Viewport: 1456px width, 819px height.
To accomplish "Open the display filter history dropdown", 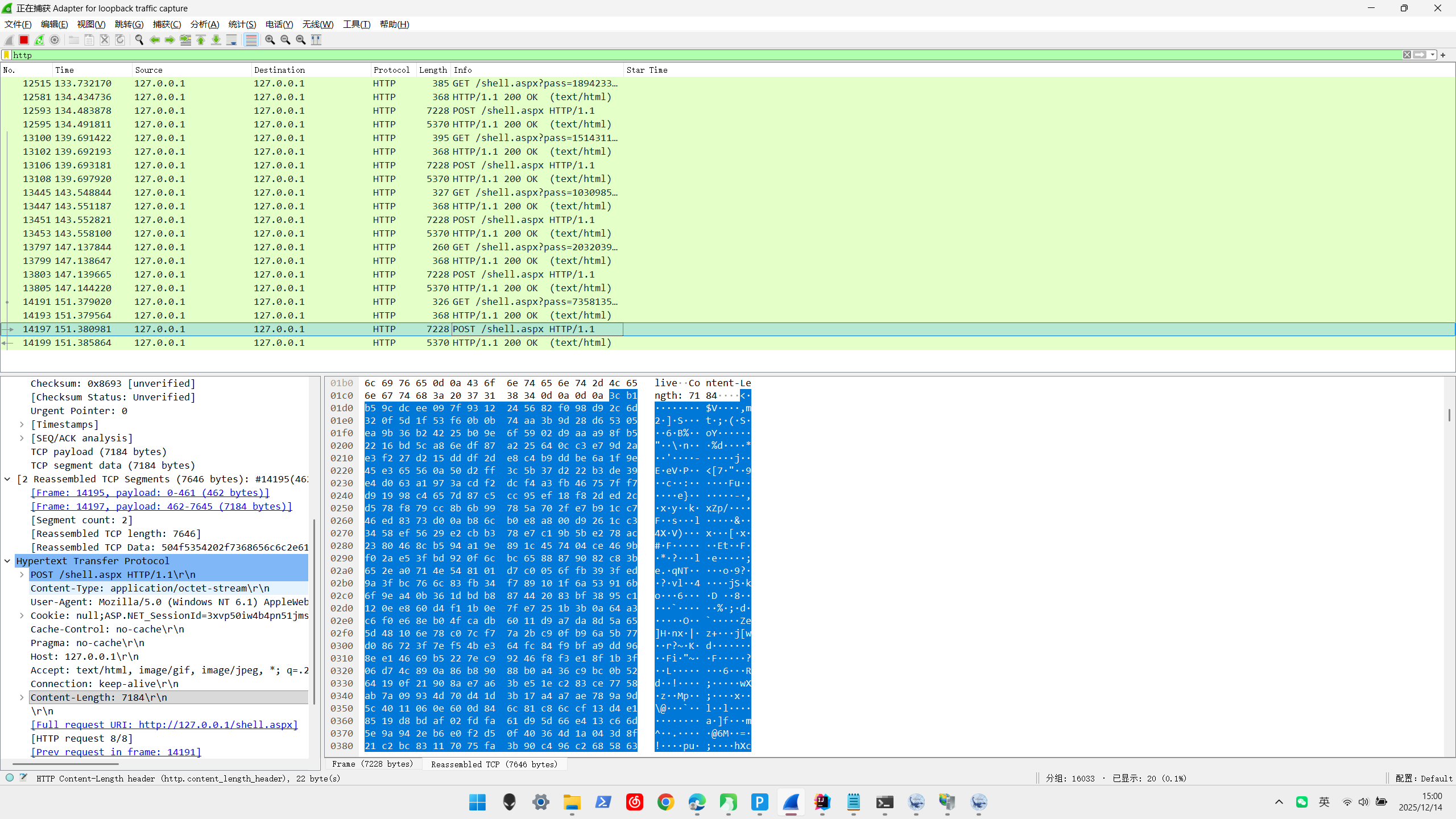I will [x=1433, y=55].
